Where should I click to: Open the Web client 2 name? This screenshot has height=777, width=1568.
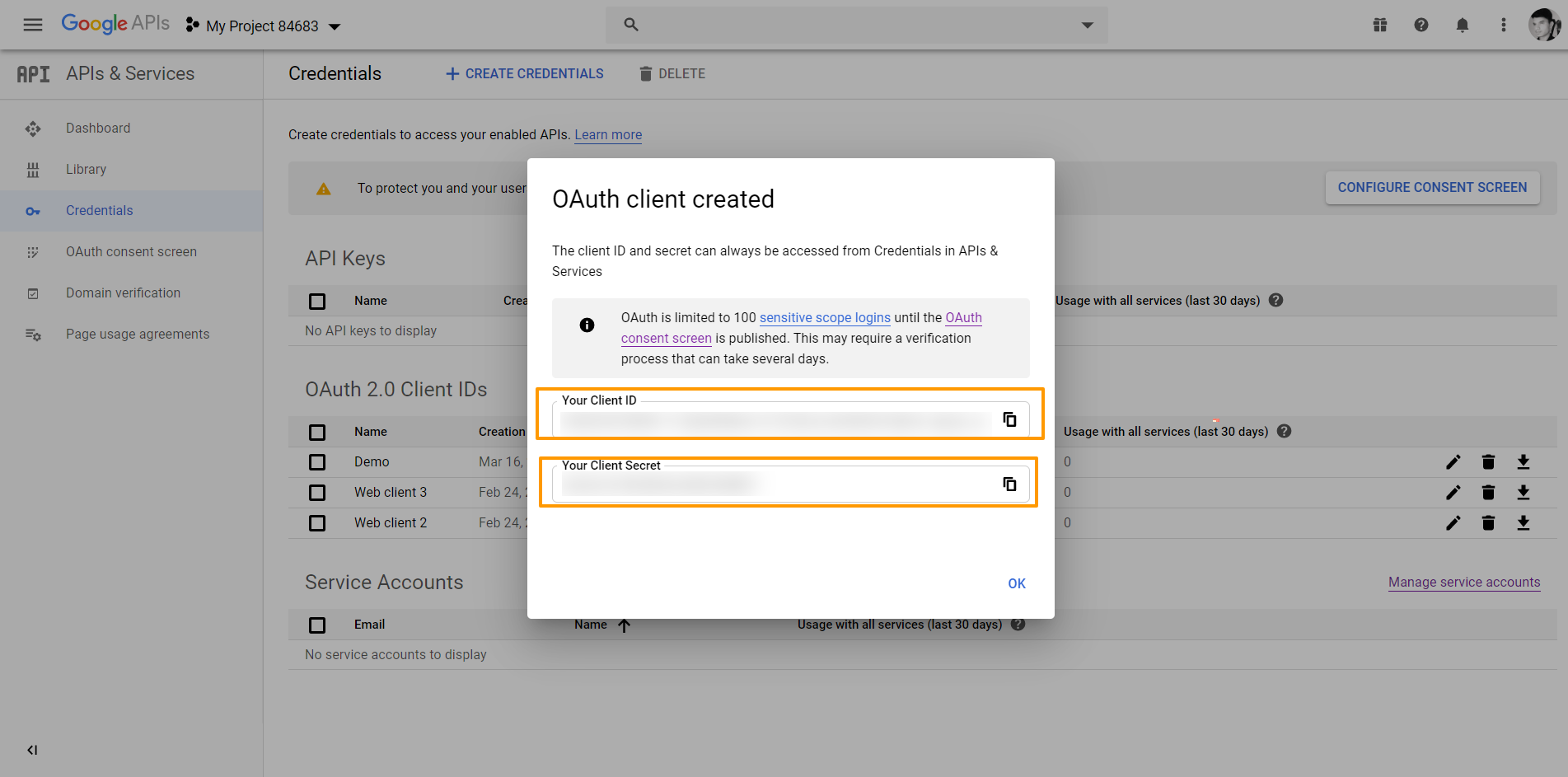click(x=391, y=523)
